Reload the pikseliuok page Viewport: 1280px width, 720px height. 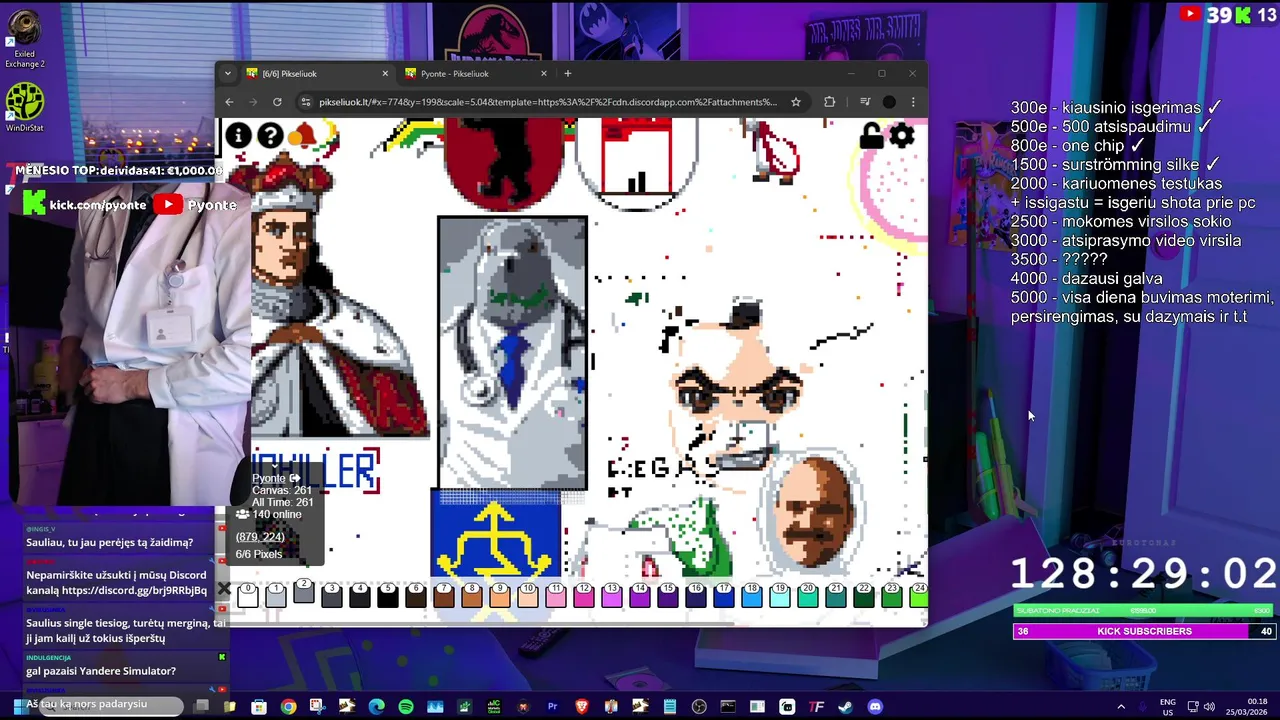point(277,102)
